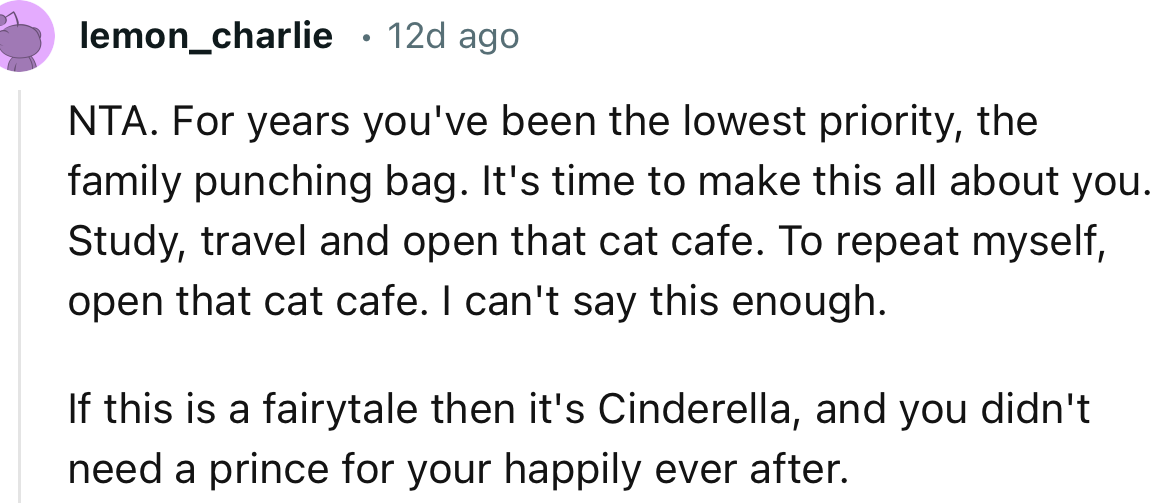Screen dimensions: 1155x503
Task: Click the "12d ago" timestamp
Action: (453, 37)
